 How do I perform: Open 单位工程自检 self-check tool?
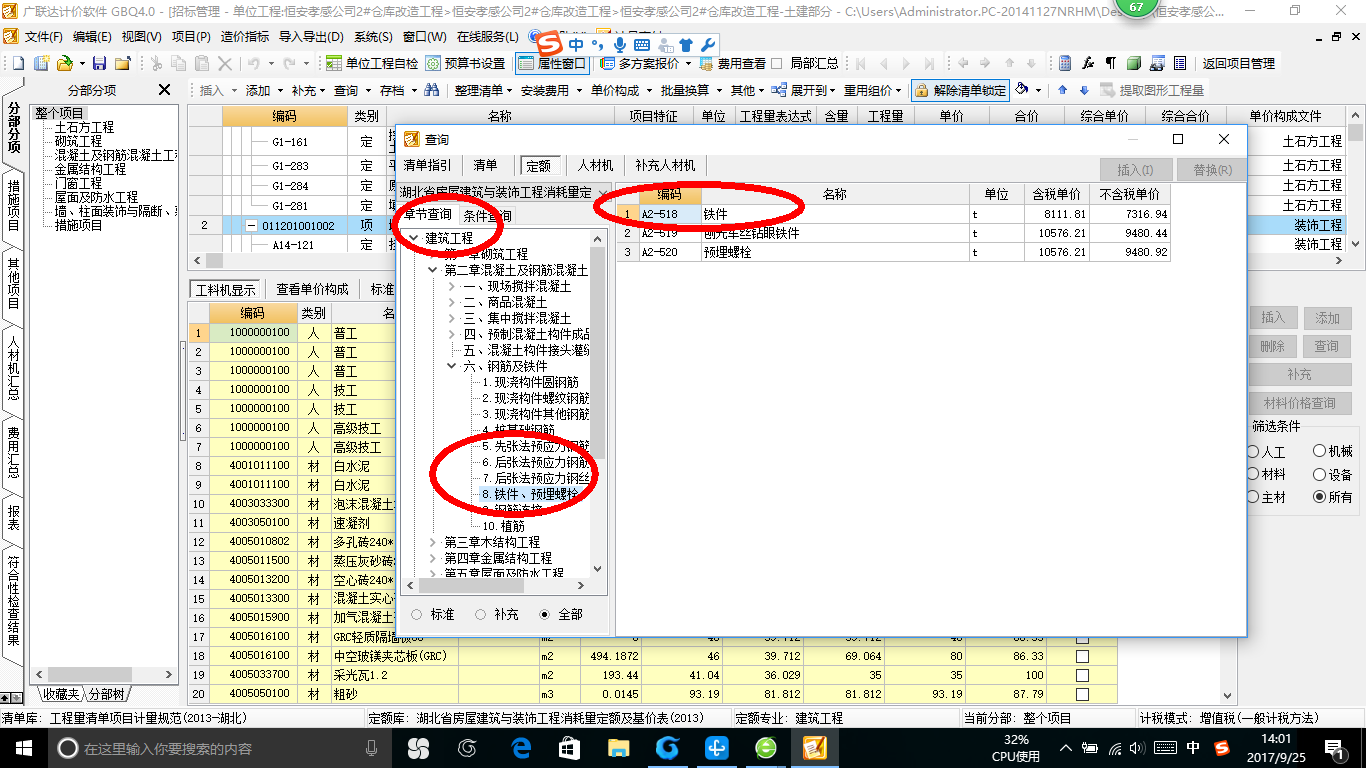[x=372, y=63]
